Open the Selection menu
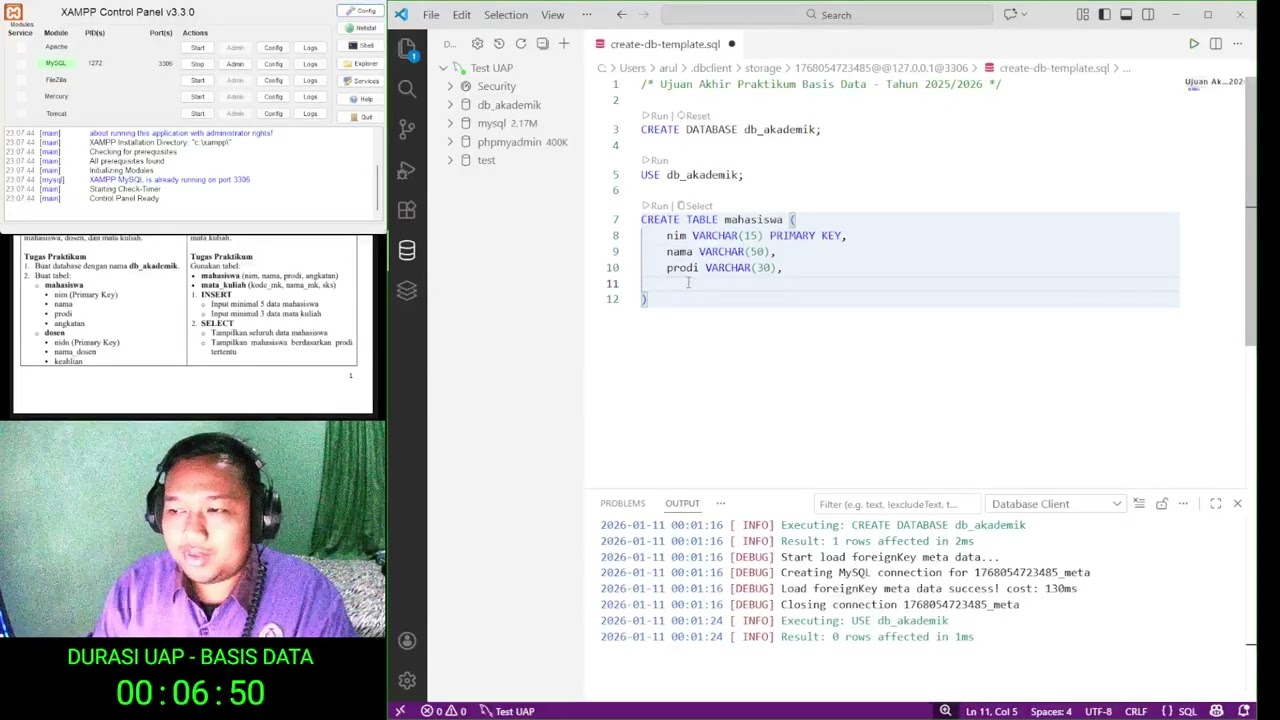This screenshot has height=720, width=1280. click(506, 15)
